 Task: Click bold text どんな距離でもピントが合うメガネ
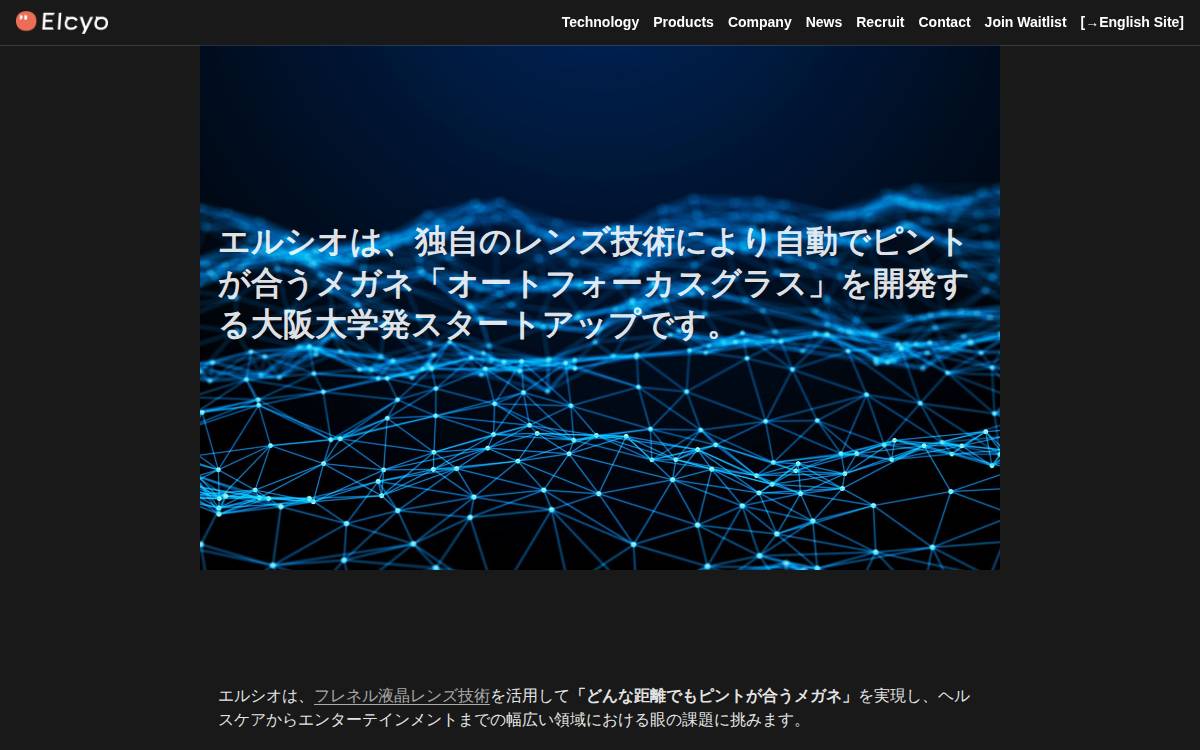[x=714, y=696]
